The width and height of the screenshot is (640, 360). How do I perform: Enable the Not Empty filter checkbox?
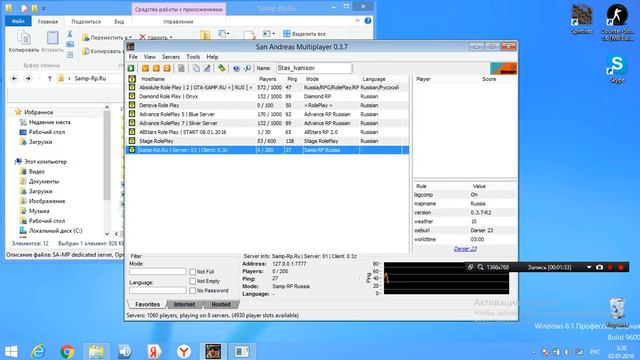193,281
